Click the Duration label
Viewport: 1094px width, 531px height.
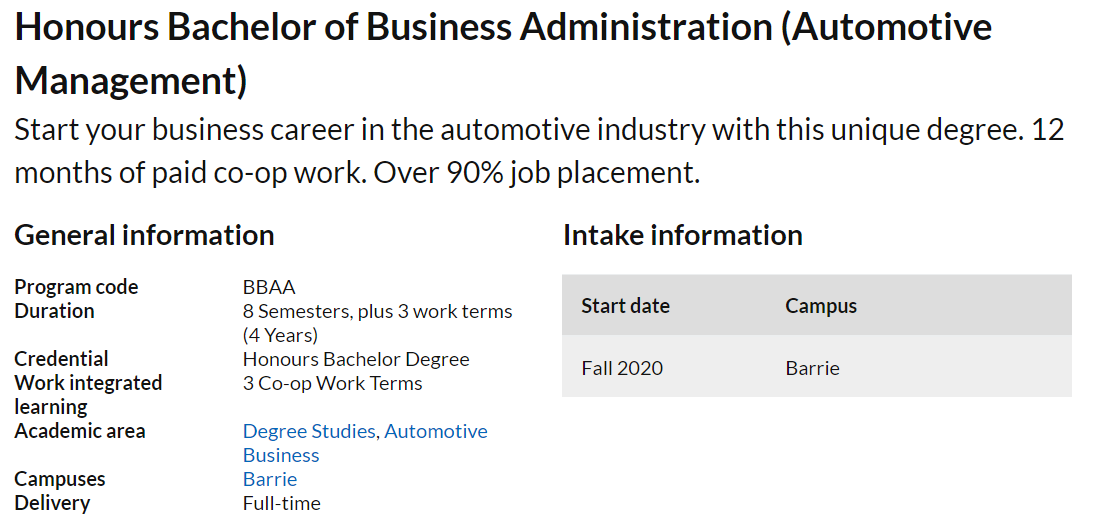pyautogui.click(x=54, y=311)
